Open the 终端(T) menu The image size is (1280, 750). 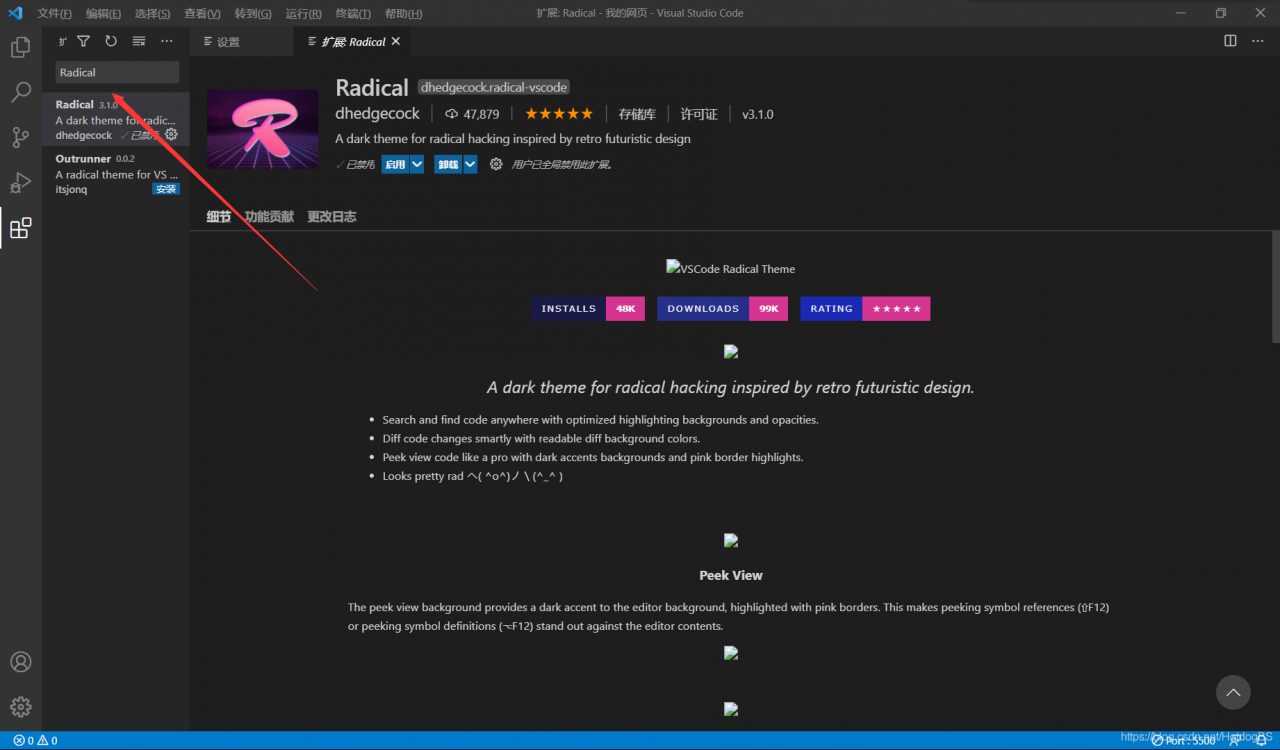[x=353, y=14]
